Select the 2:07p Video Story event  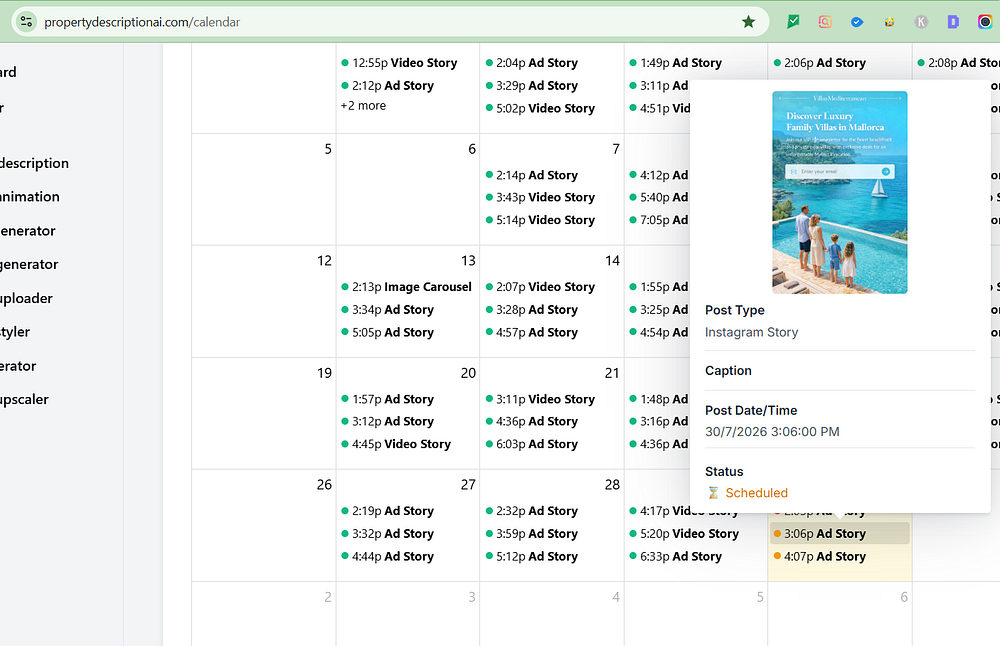click(540, 287)
